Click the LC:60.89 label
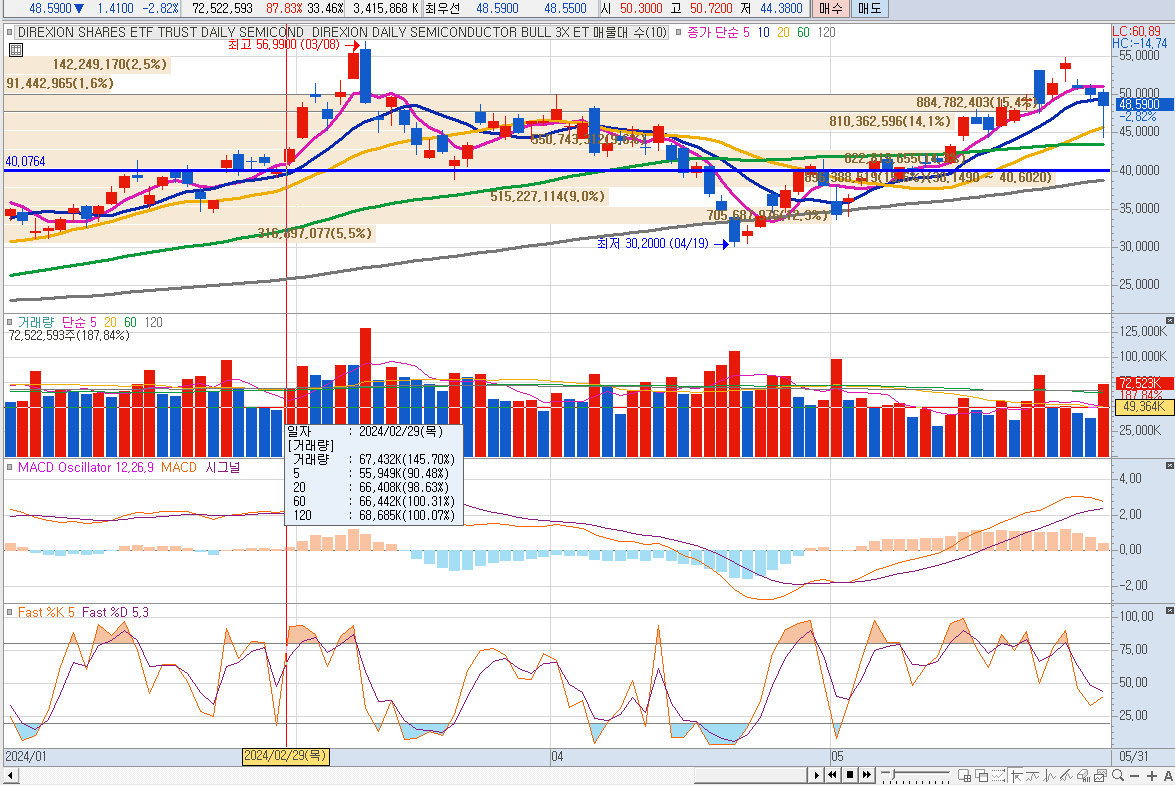 (1136, 31)
